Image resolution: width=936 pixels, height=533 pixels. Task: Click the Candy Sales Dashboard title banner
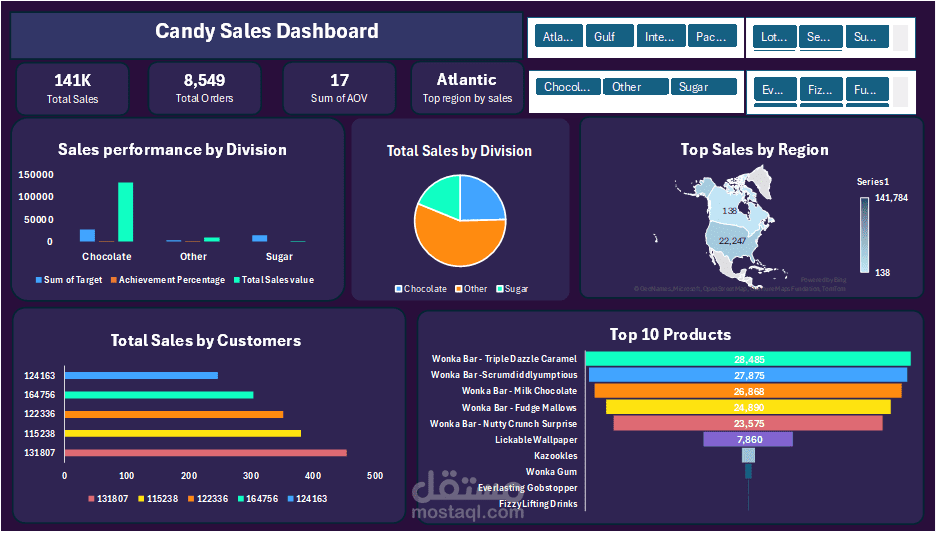click(266, 35)
